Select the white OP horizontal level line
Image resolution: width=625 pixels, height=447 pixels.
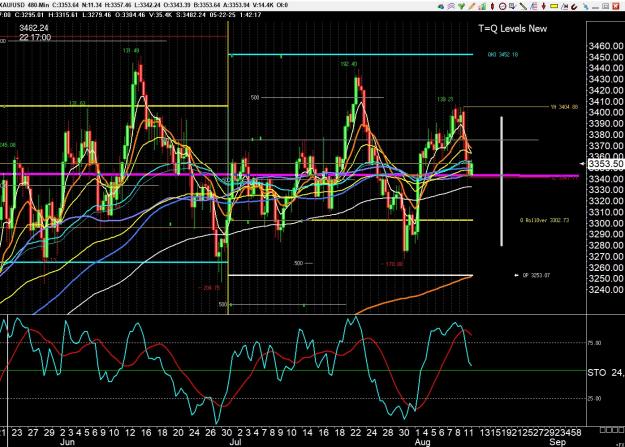coord(350,275)
